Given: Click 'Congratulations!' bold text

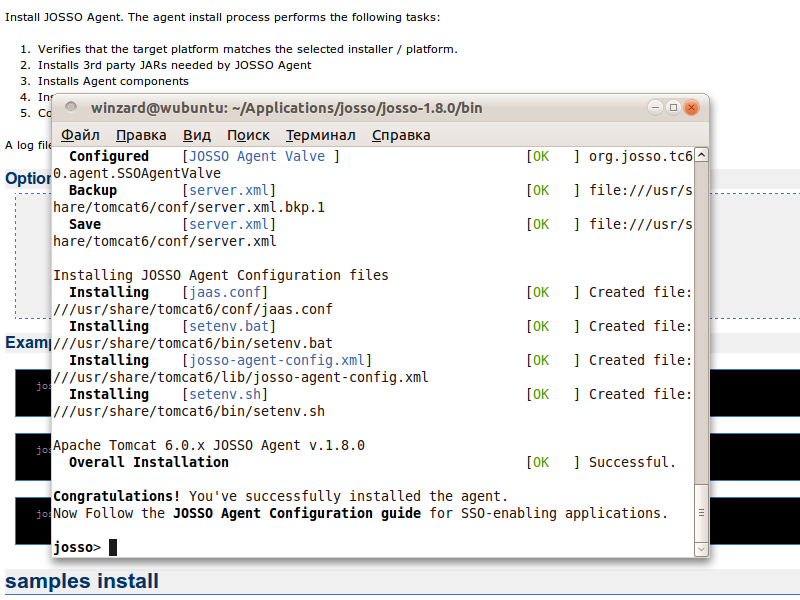Looking at the screenshot, I should (x=117, y=496).
